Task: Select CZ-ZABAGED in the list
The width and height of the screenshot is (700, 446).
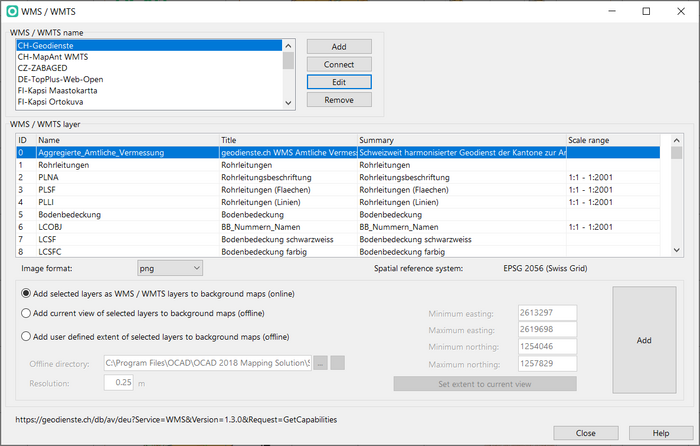Action: point(149,68)
